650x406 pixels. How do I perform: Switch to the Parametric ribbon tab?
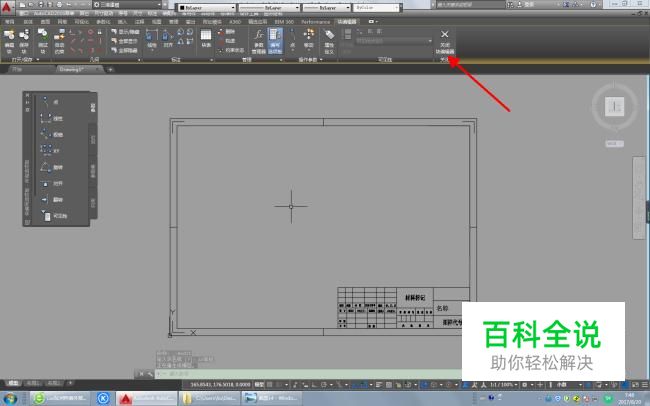point(103,22)
